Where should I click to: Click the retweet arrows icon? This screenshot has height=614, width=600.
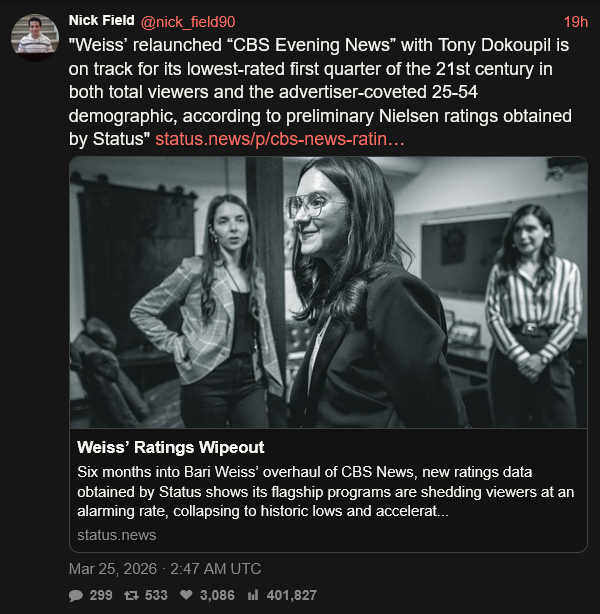(130, 595)
